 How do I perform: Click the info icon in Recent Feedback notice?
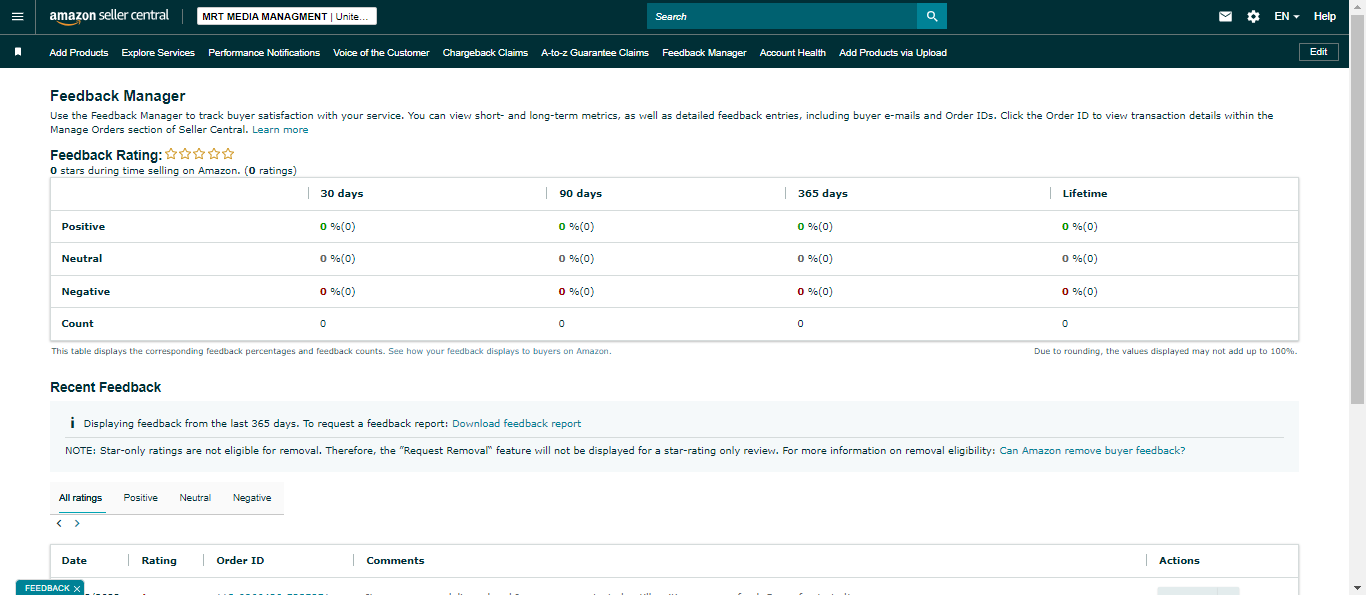(72, 424)
